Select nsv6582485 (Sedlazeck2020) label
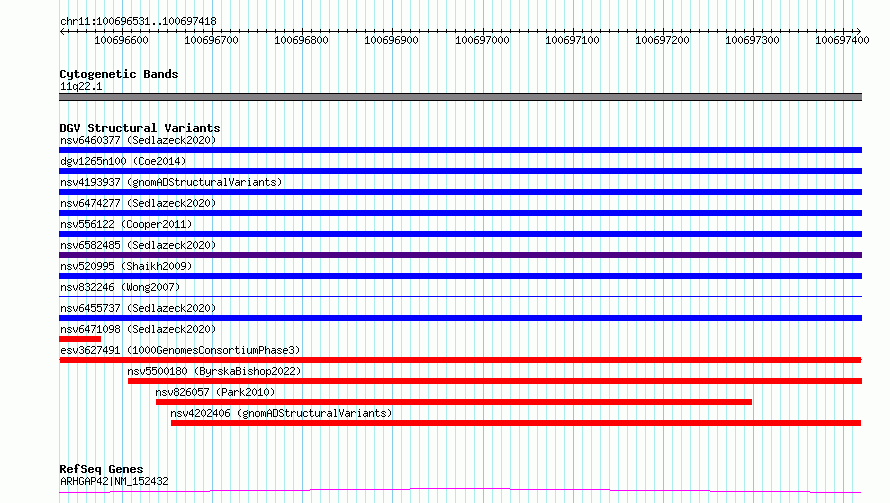The image size is (890, 503). 138,245
